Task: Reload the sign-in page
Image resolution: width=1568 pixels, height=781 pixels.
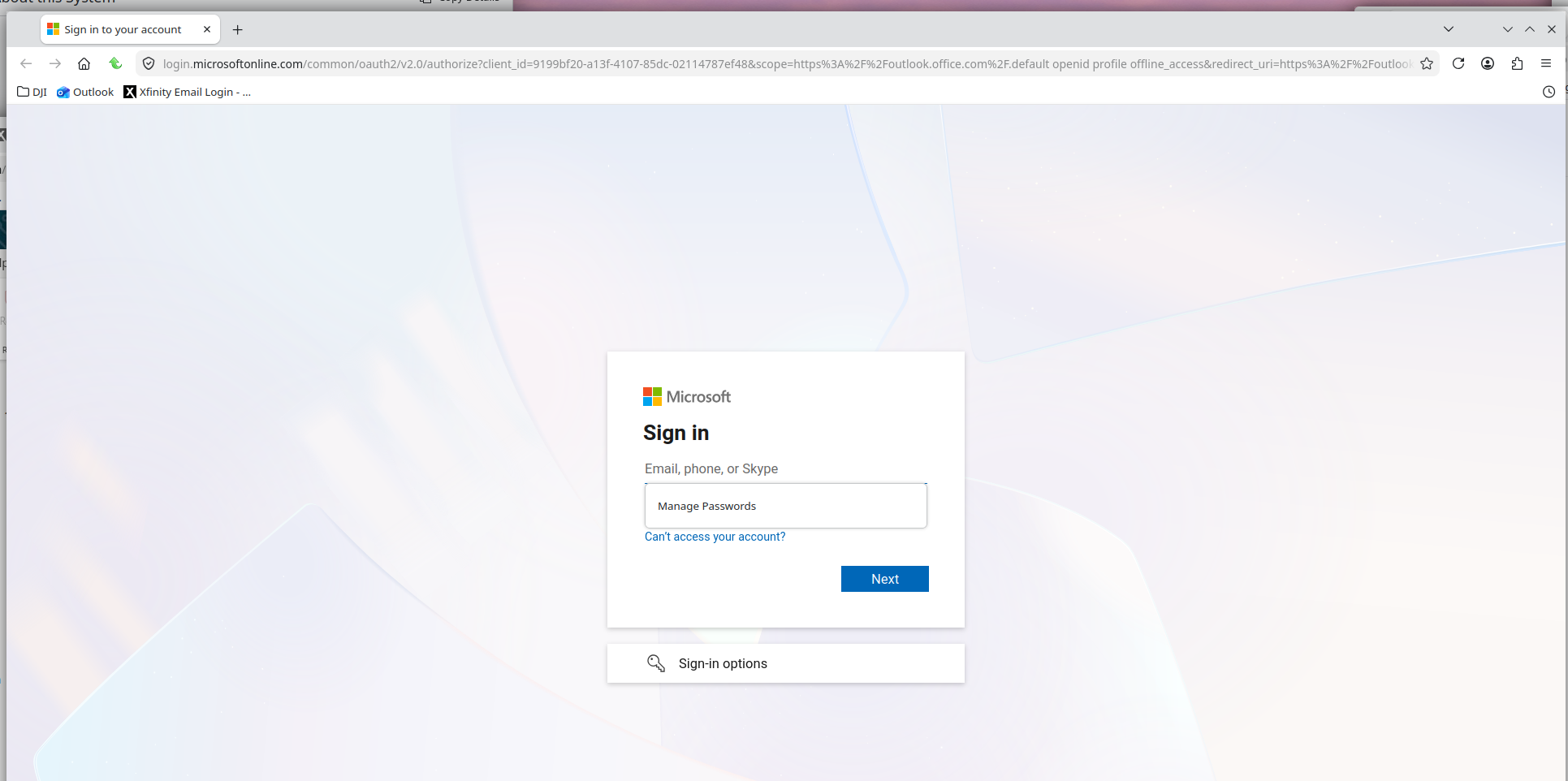Action: click(x=1458, y=63)
